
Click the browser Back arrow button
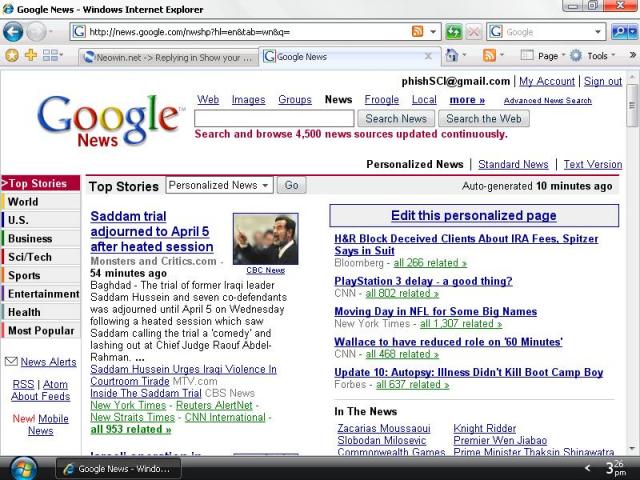click(x=13, y=32)
